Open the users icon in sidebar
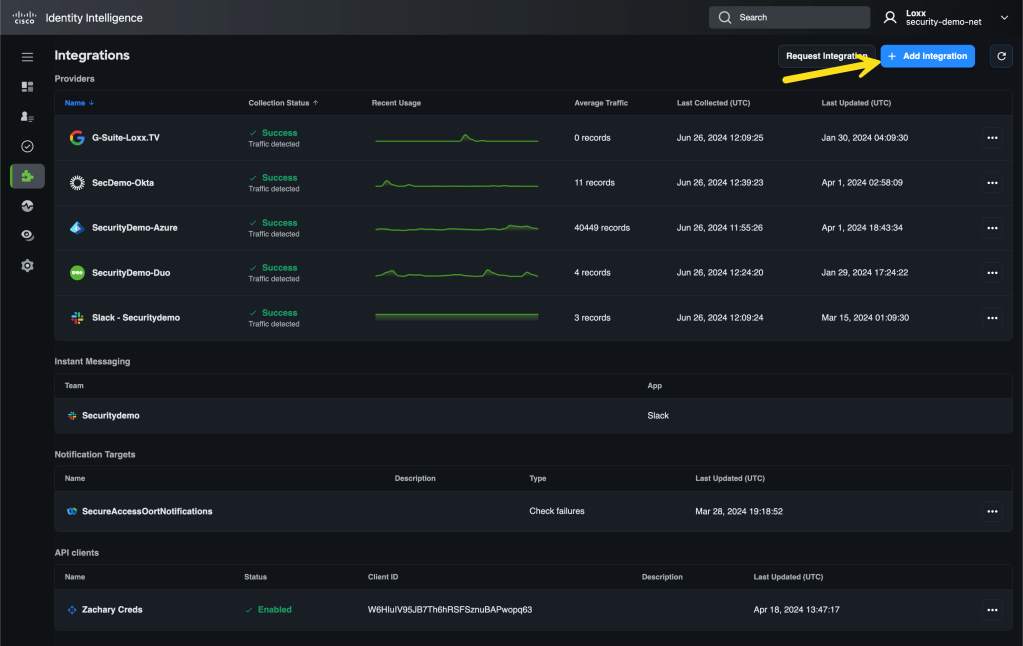The image size is (1023, 646). point(27,117)
